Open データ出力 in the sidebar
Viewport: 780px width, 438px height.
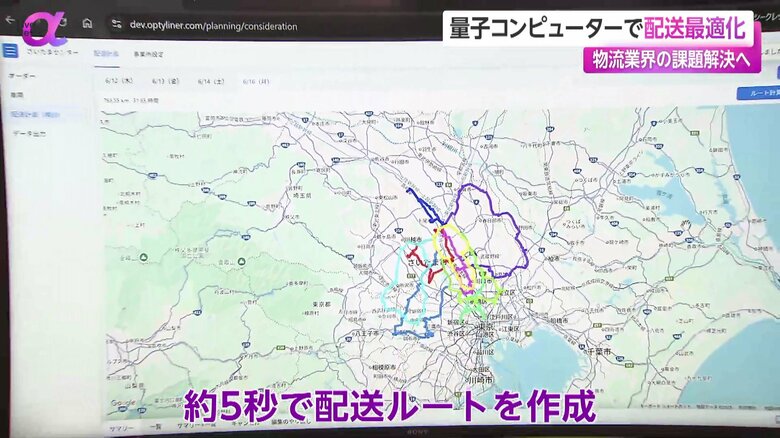coord(30,133)
